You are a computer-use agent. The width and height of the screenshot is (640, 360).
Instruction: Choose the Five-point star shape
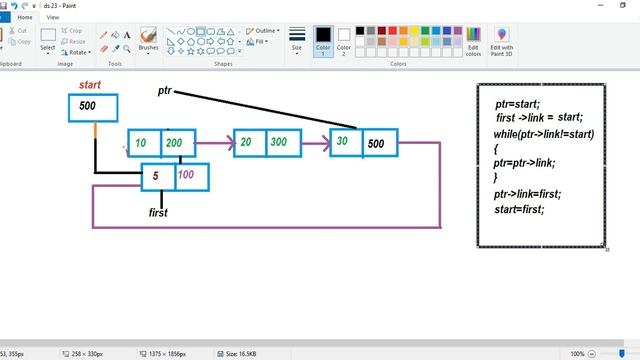(x=191, y=51)
